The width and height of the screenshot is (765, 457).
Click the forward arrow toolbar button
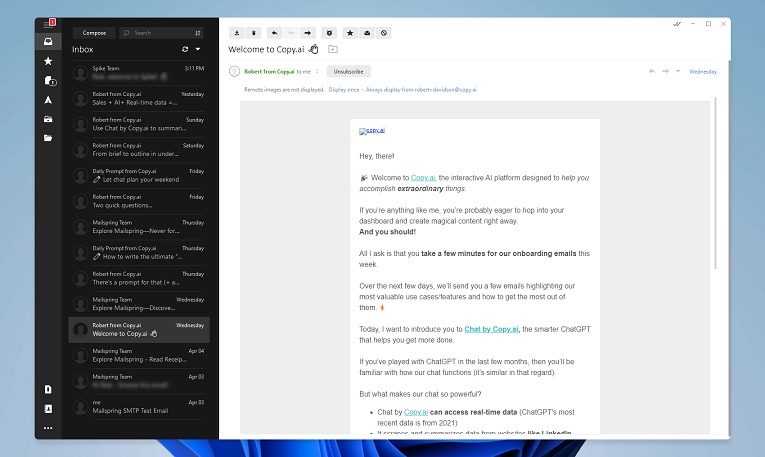pos(307,33)
